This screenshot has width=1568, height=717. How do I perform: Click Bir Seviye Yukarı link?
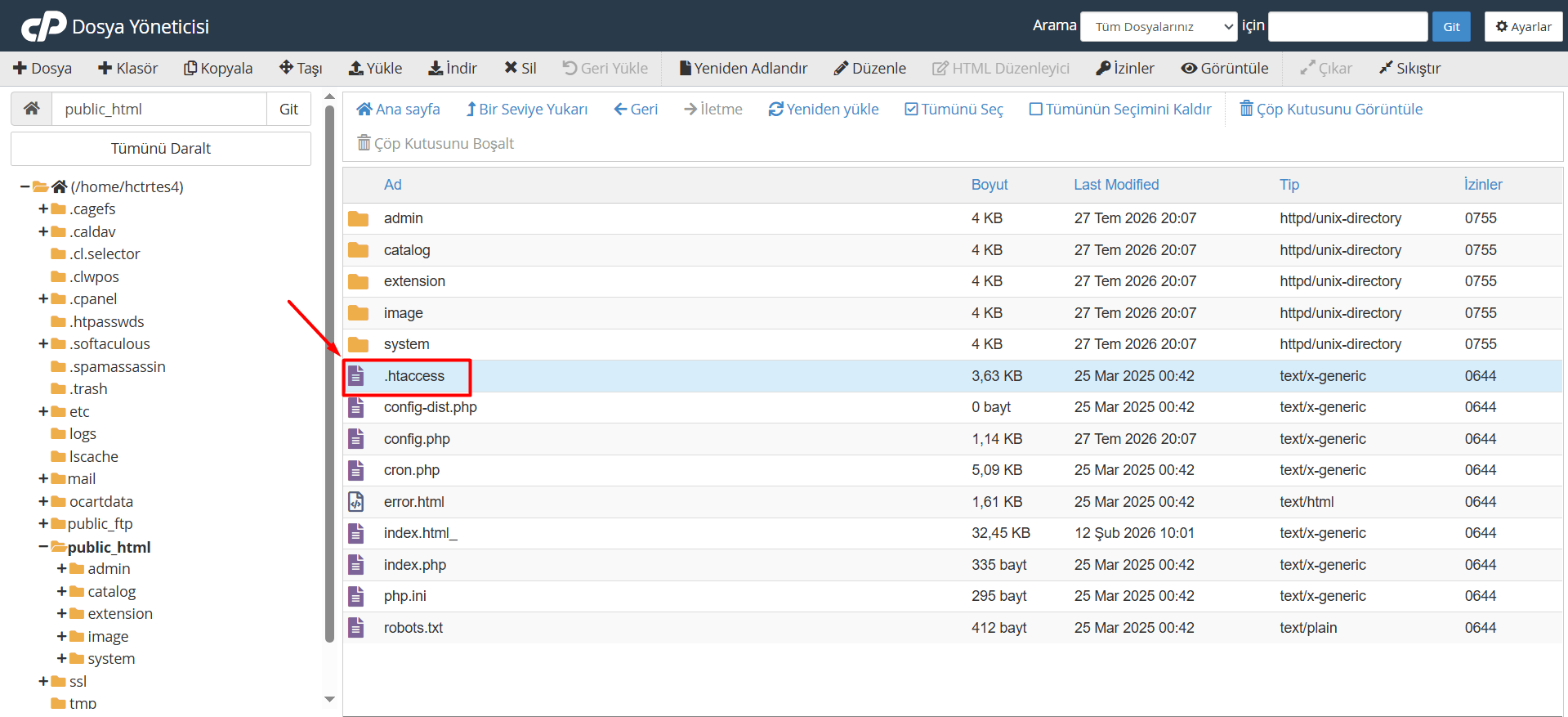527,109
